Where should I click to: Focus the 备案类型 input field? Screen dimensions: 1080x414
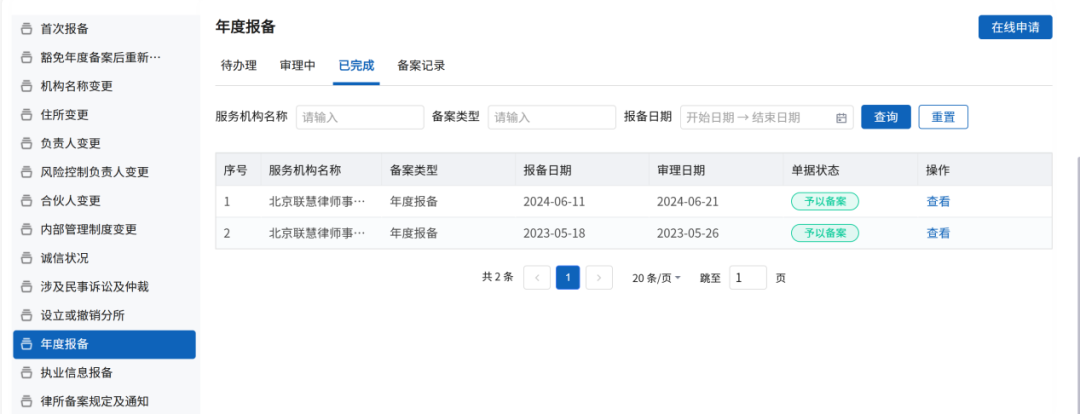552,117
